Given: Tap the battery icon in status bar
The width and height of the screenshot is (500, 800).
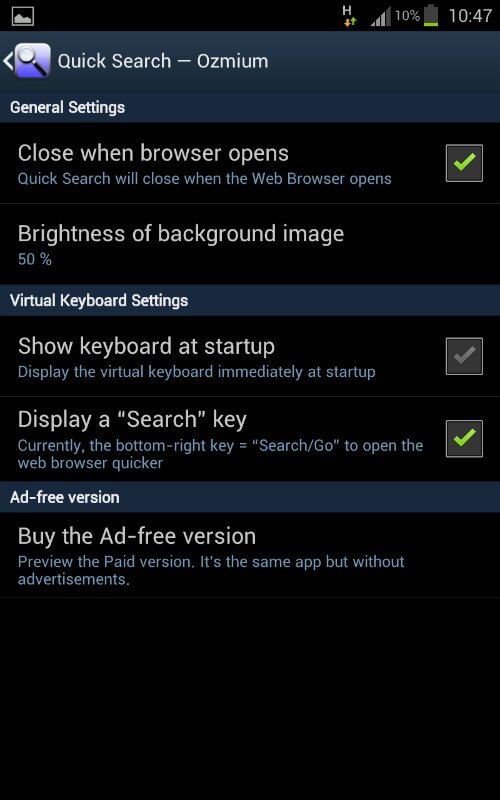Looking at the screenshot, I should pyautogui.click(x=431, y=15).
